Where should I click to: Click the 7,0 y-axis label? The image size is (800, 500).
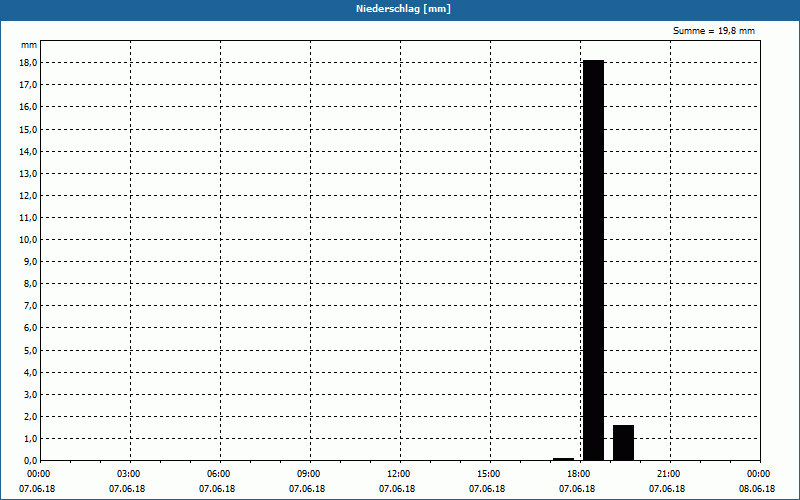tap(31, 306)
